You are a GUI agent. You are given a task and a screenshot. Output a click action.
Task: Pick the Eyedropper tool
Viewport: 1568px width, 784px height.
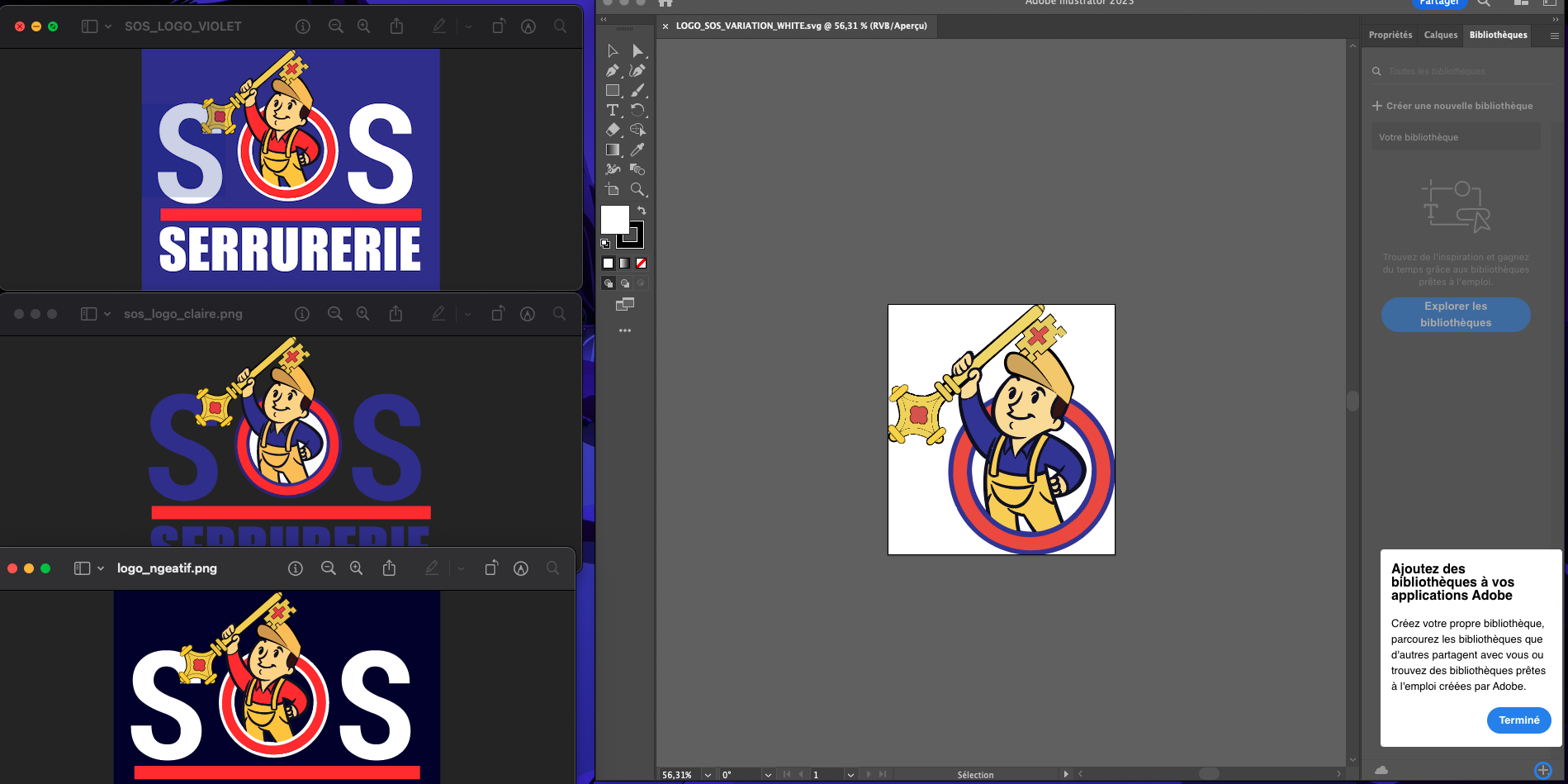coord(637,150)
